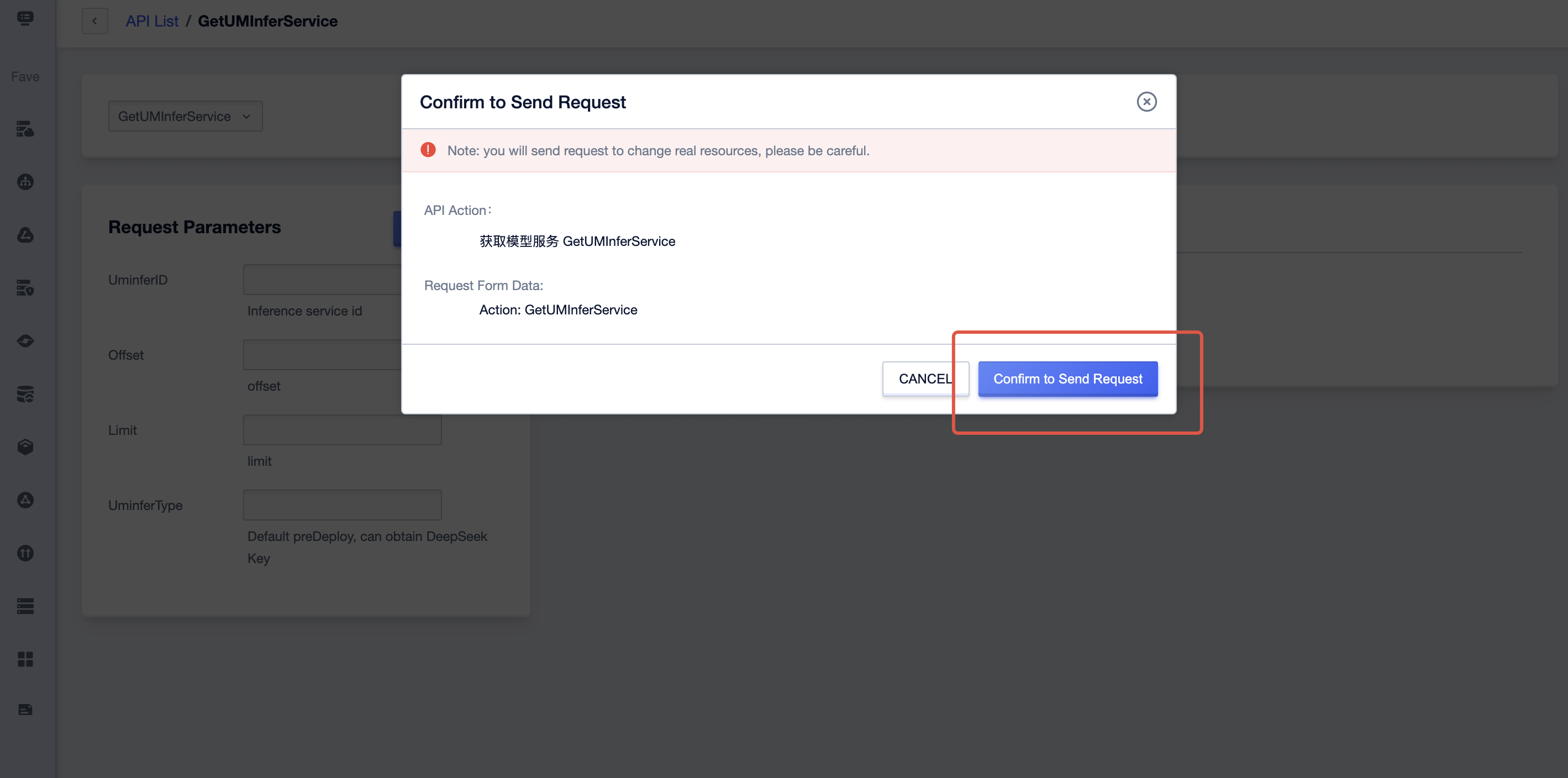The width and height of the screenshot is (1568, 778).
Task: Click the 'Request Form Data:' label
Action: click(483, 286)
